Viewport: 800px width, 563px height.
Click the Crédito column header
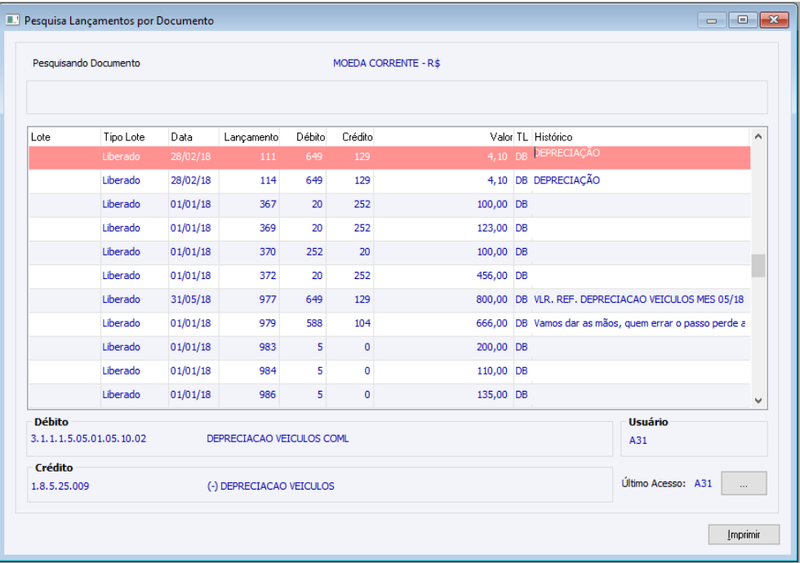[351, 137]
